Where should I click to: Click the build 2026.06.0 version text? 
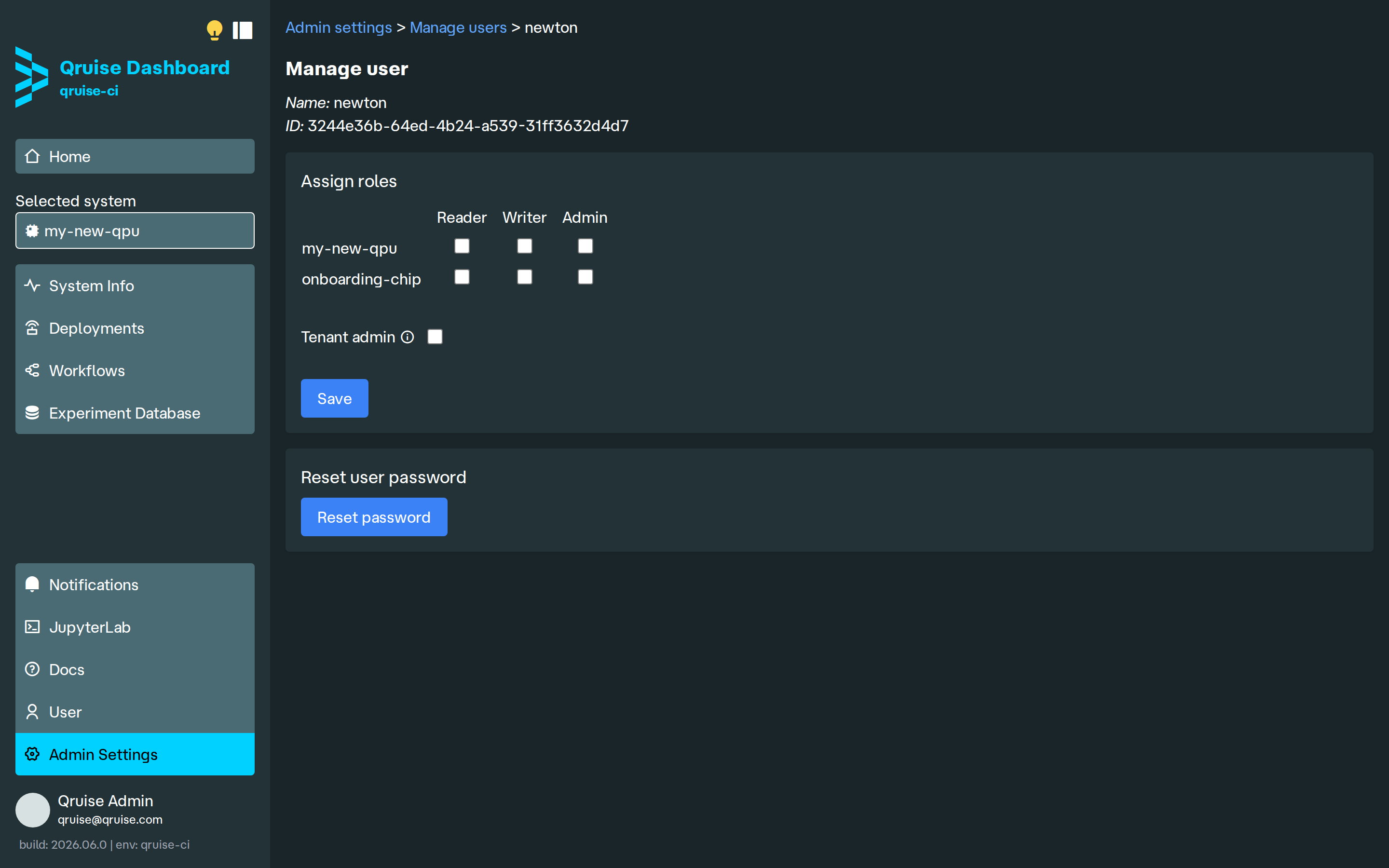63,844
